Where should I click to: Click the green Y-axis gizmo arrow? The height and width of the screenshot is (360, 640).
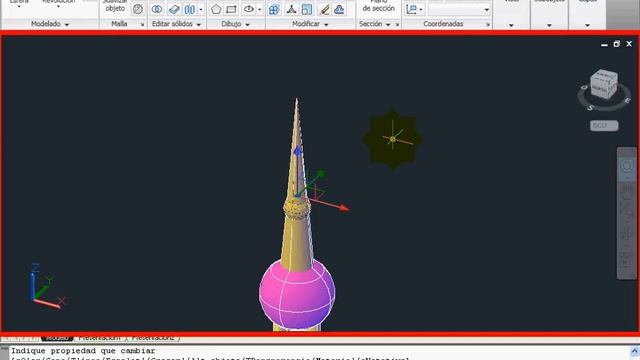320,174
